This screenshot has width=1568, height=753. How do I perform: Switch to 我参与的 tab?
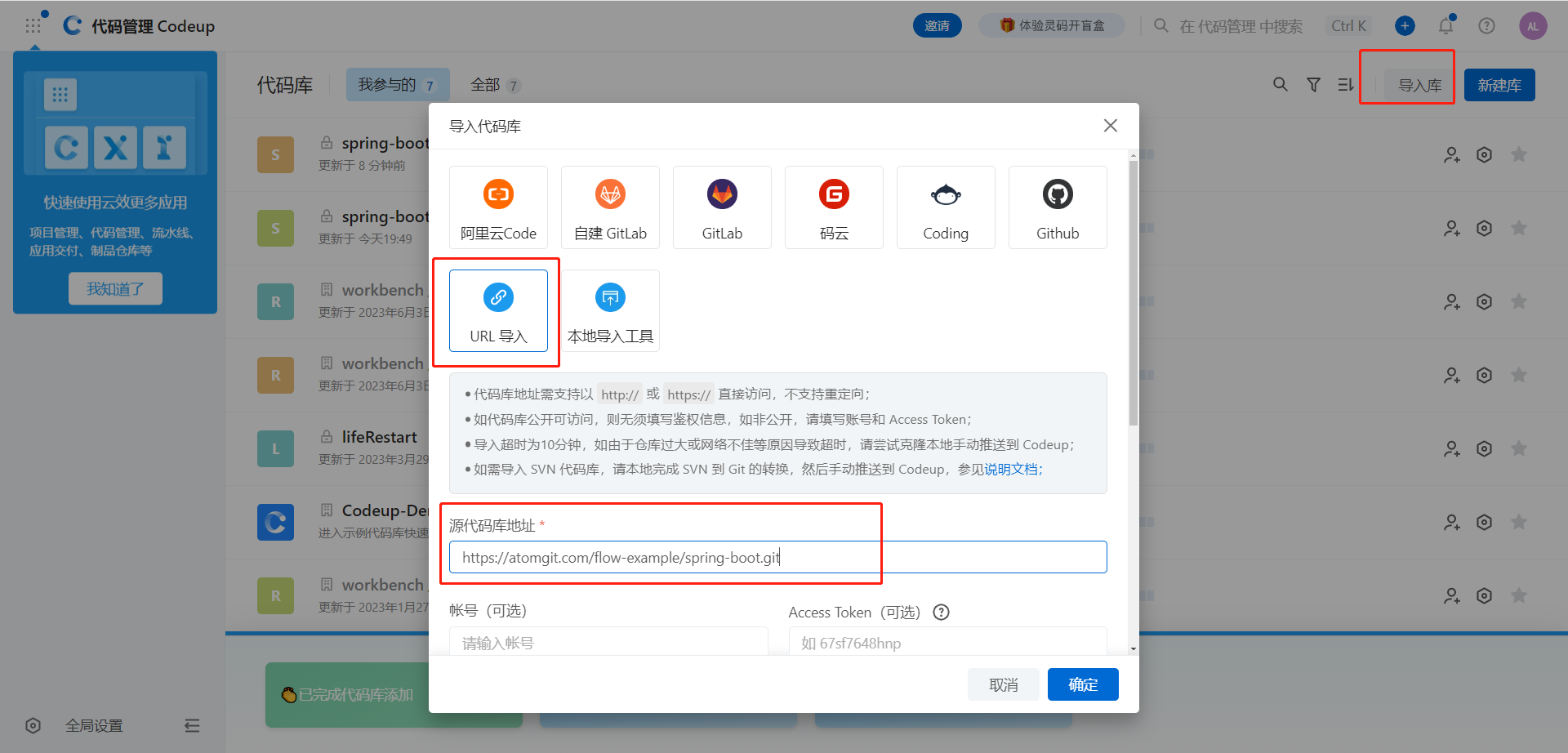(x=398, y=85)
